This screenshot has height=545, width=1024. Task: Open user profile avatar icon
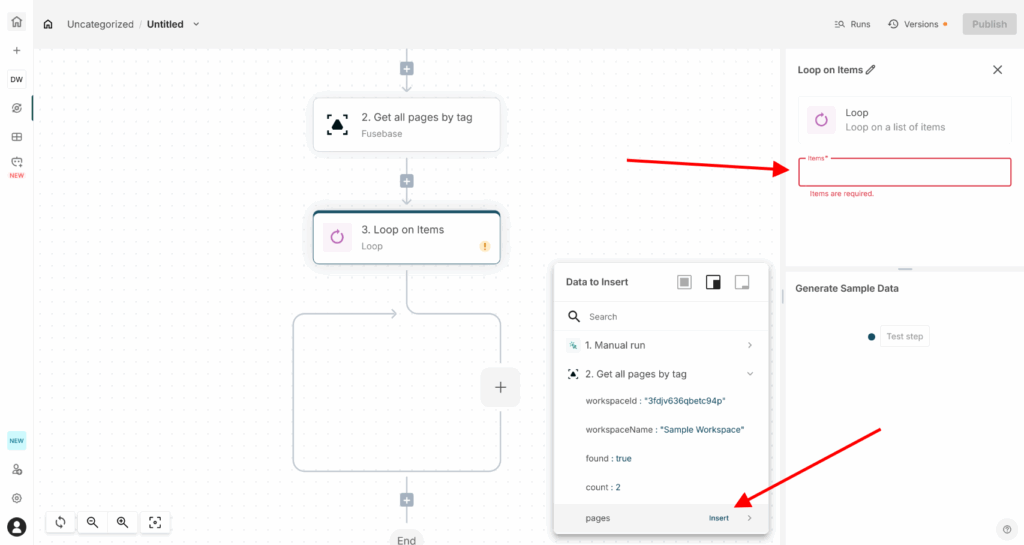point(17,526)
